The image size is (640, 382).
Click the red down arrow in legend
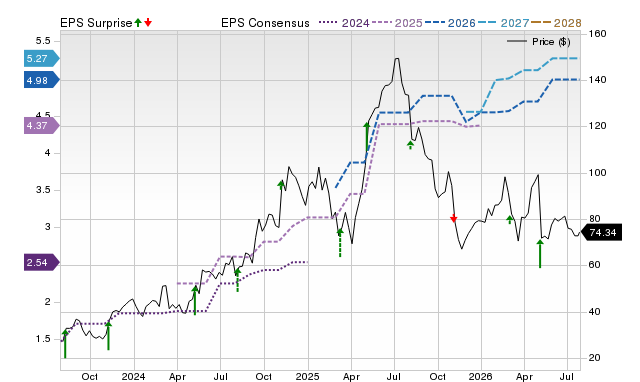148,22
